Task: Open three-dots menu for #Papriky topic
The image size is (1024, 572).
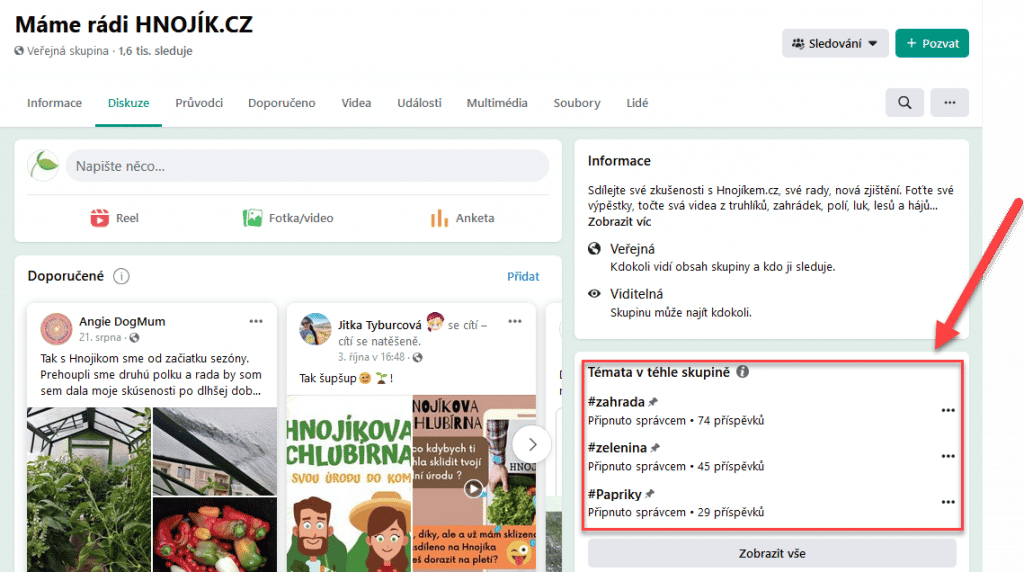Action: (x=947, y=502)
